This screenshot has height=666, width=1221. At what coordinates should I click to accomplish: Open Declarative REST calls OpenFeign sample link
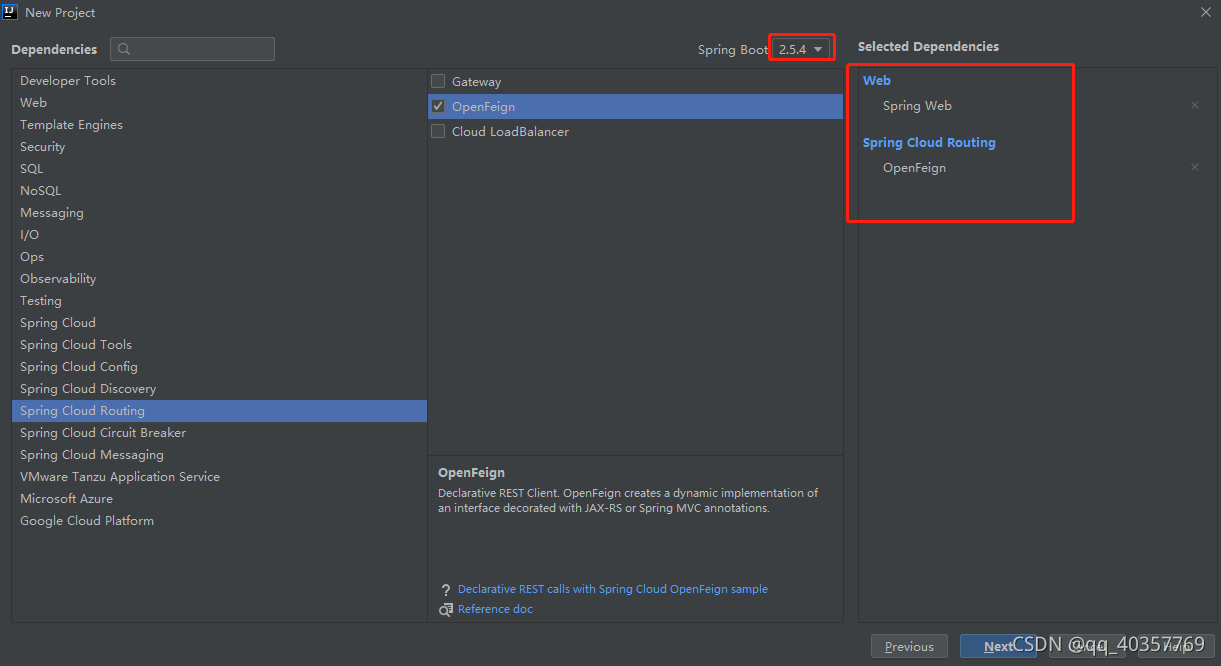click(x=613, y=590)
